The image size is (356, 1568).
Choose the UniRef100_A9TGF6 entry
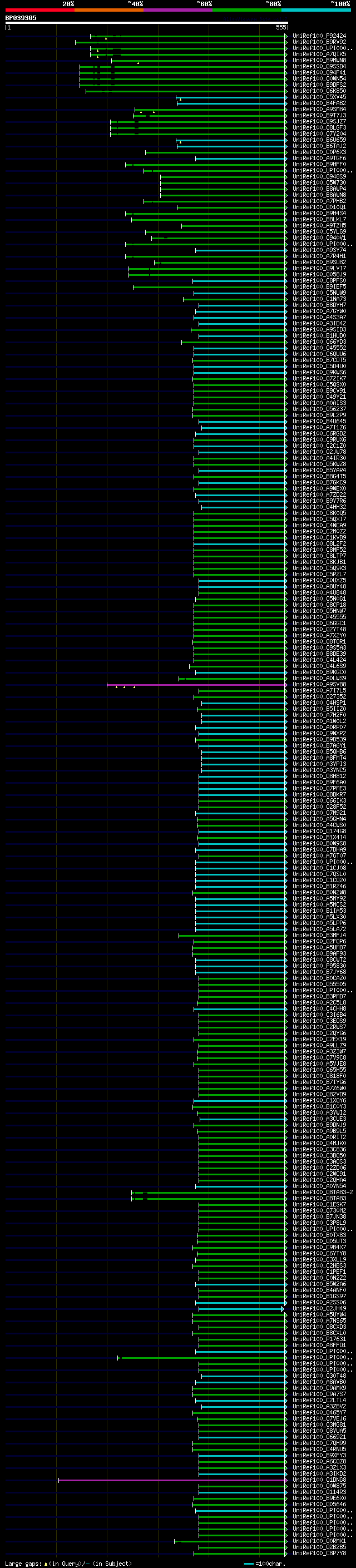point(319,159)
